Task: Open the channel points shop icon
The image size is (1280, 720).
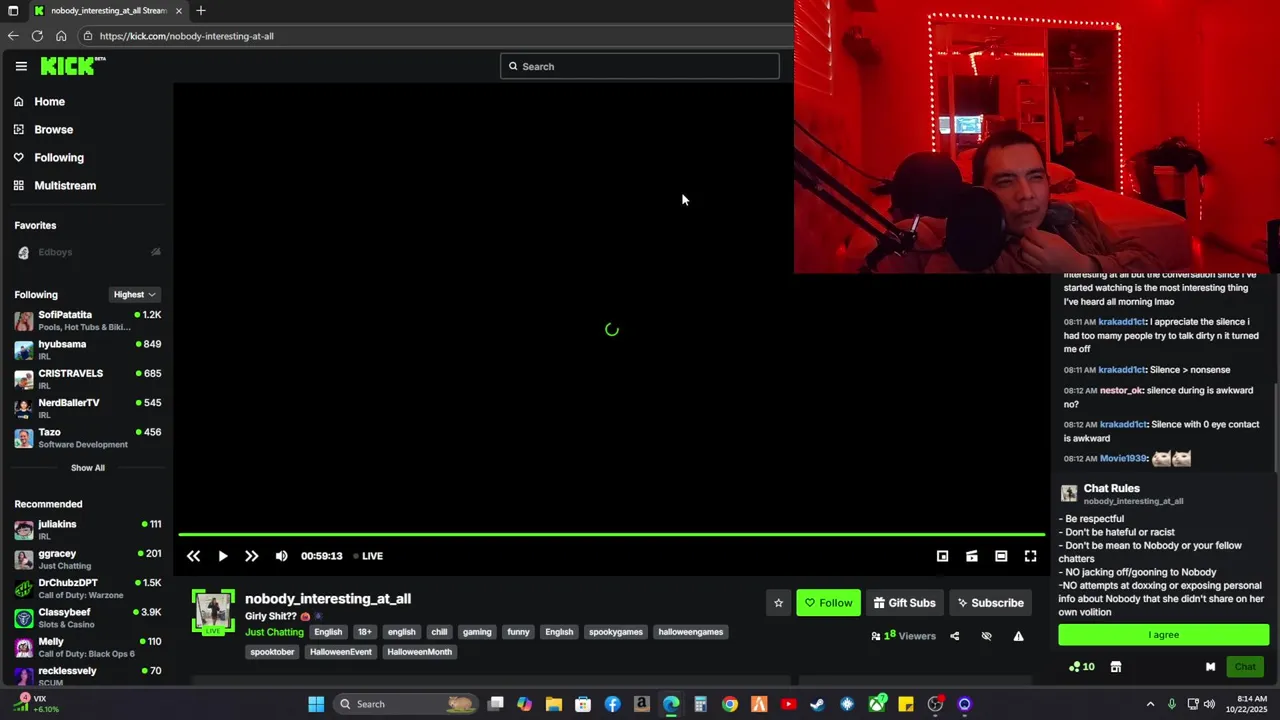Action: 1116,667
